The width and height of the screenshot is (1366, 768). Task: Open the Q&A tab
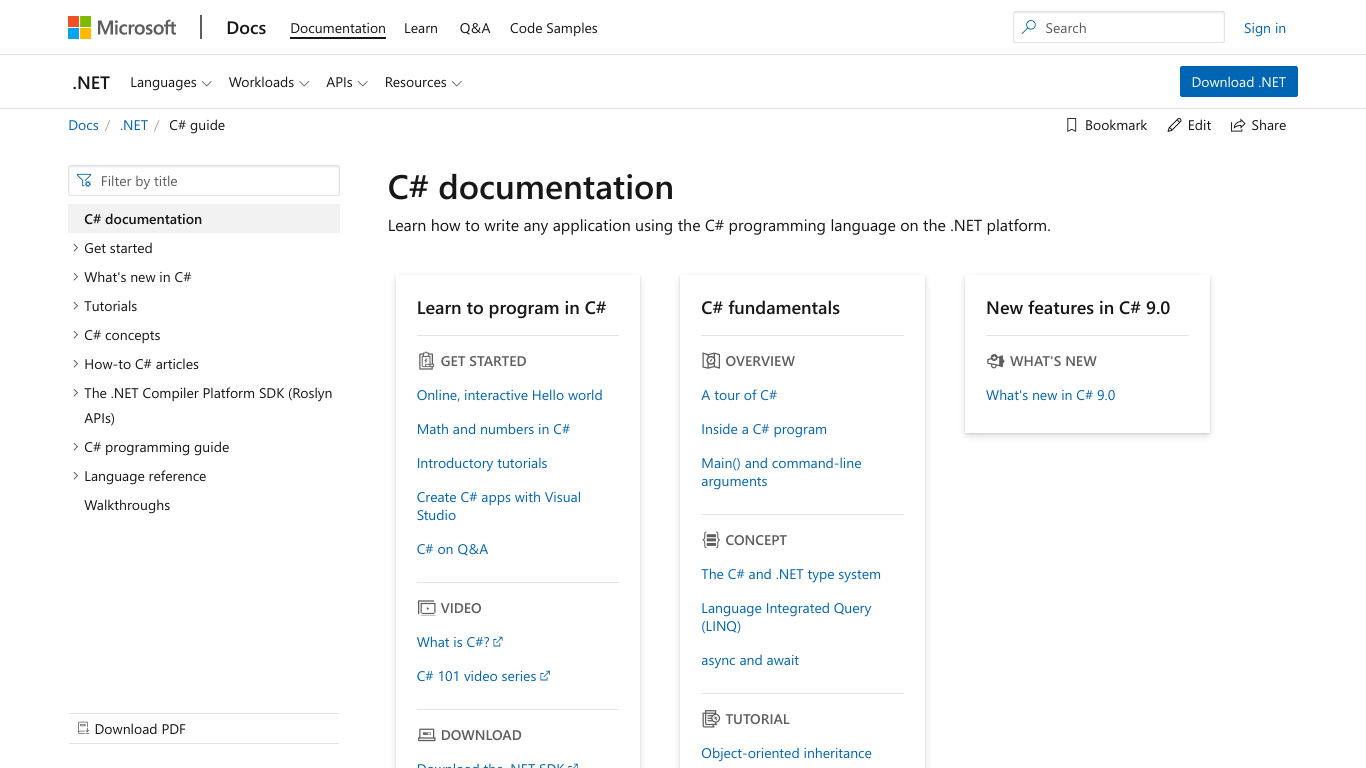475,28
